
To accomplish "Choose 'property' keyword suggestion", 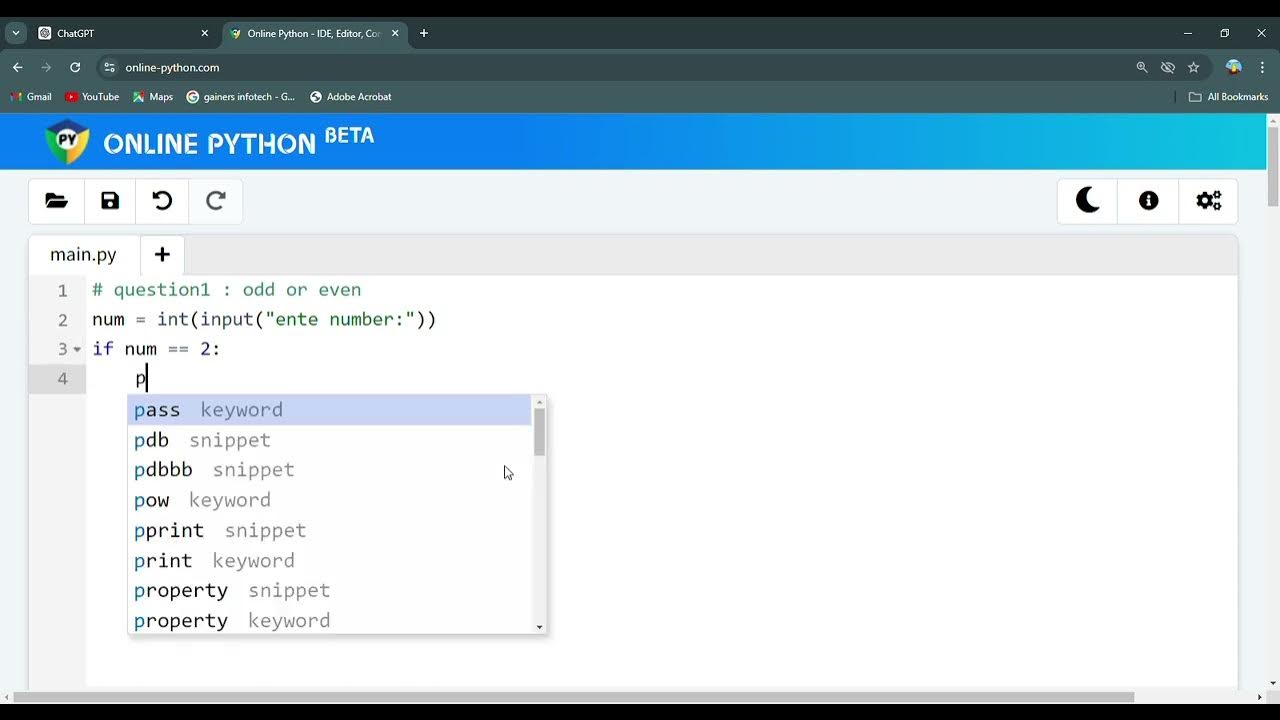I will (330, 620).
